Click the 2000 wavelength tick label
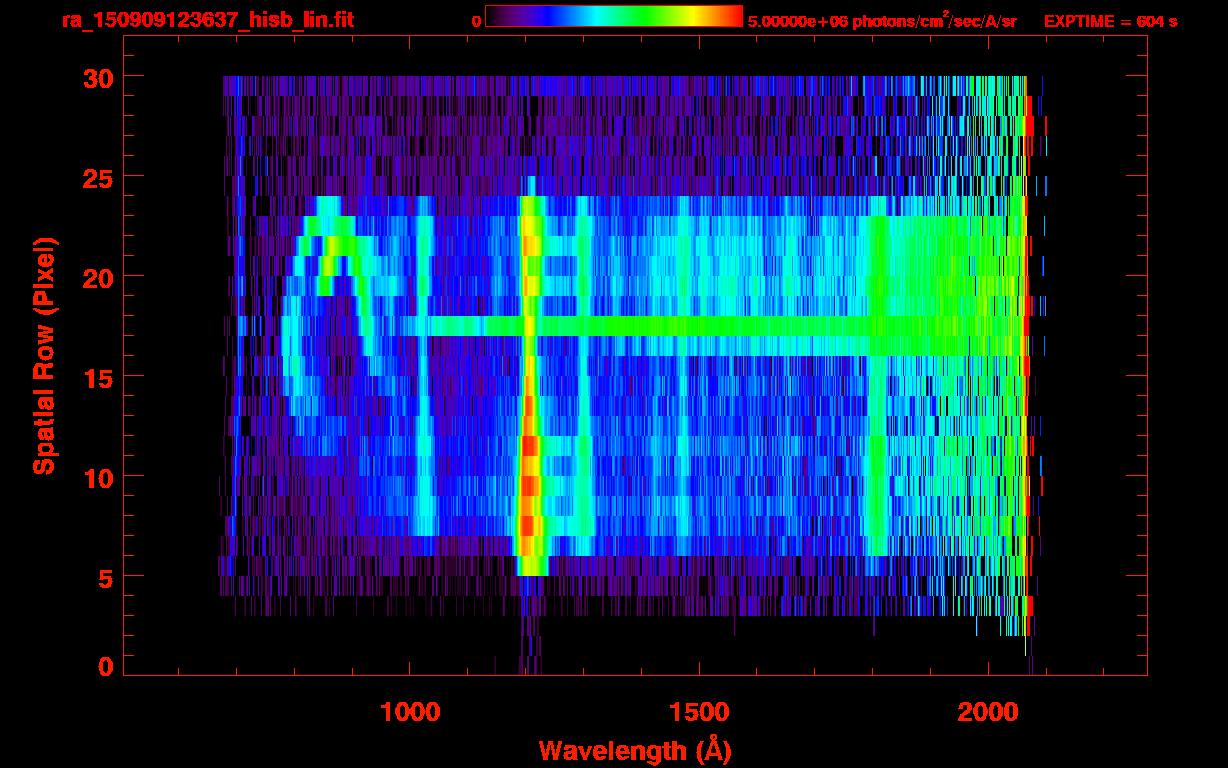 click(x=986, y=711)
